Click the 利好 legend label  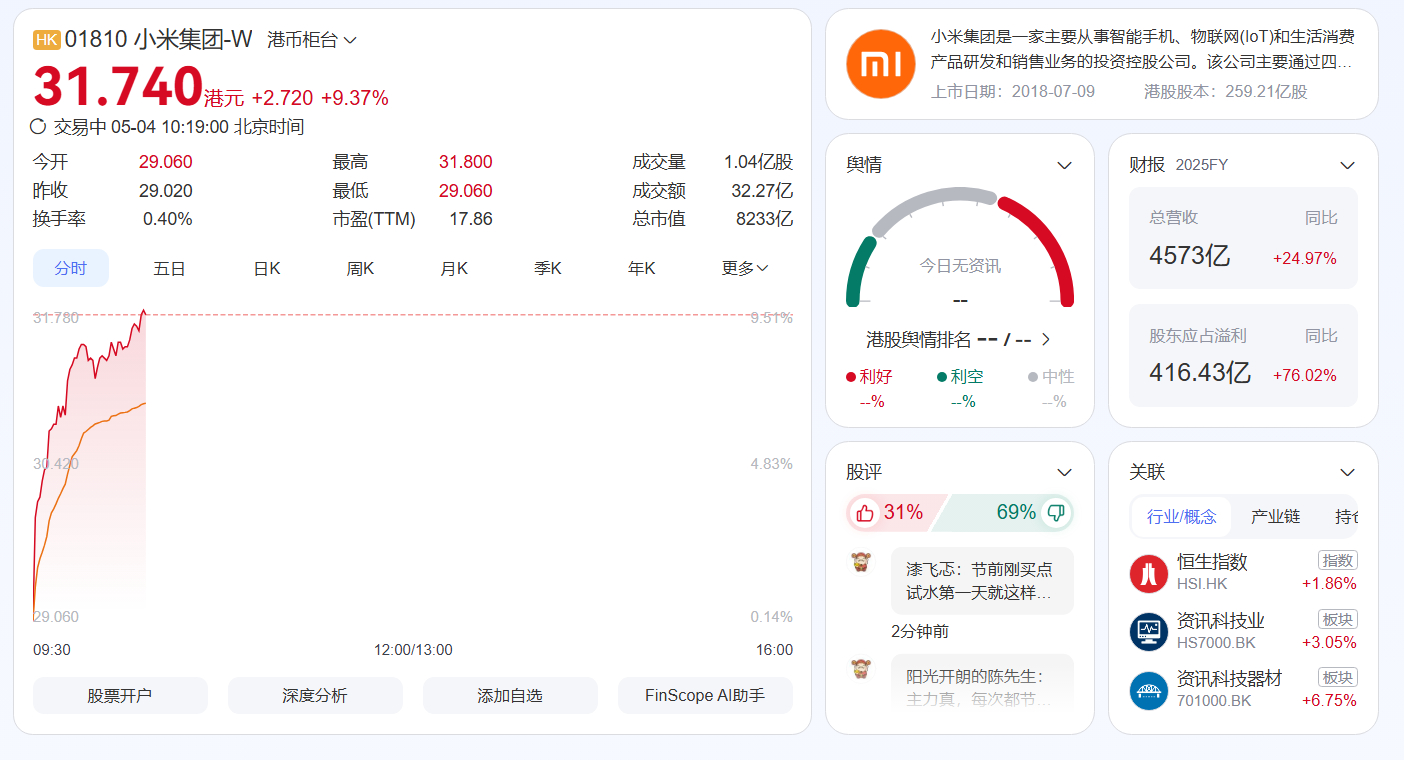(869, 377)
